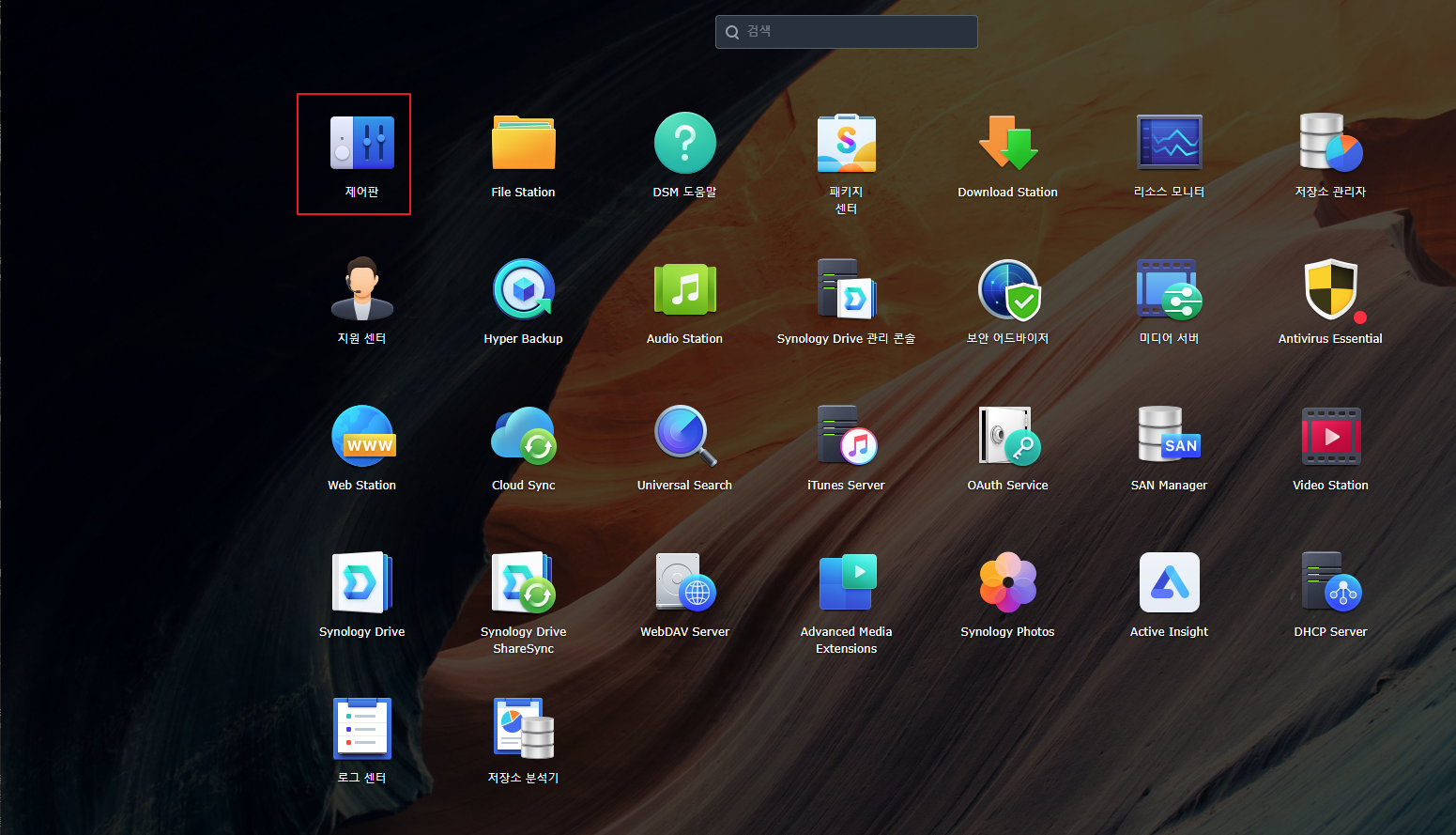Click the 검색 search field
Image resolution: width=1456 pixels, height=835 pixels.
coord(847,32)
